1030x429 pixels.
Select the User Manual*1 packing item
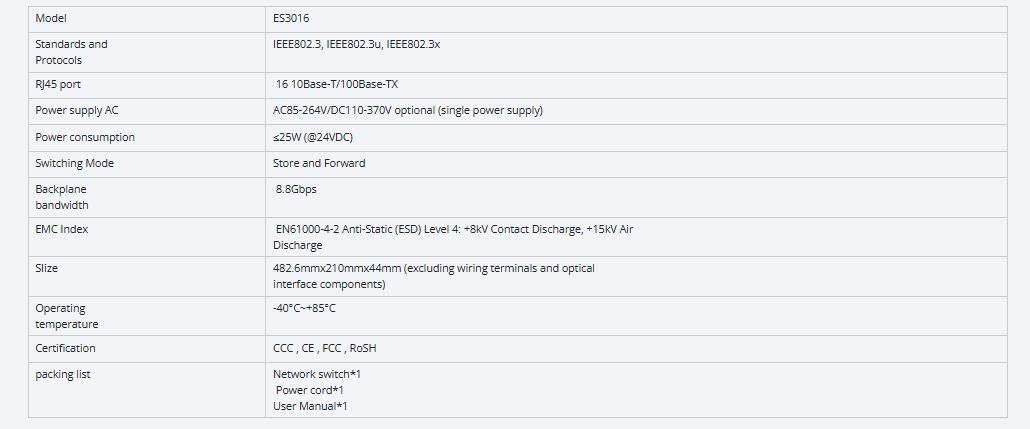point(310,406)
